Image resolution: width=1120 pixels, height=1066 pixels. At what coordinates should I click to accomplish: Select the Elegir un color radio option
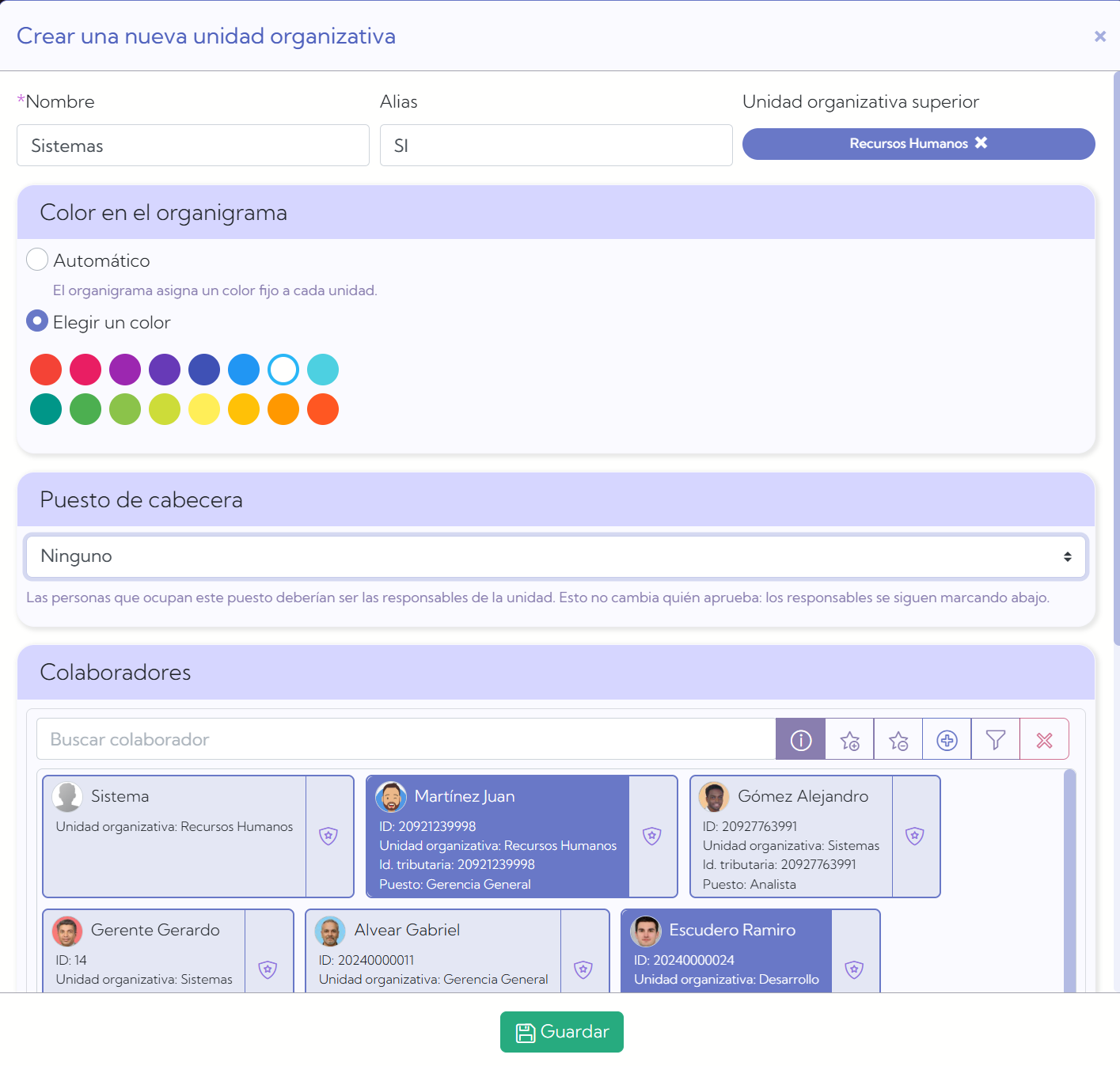(37, 321)
